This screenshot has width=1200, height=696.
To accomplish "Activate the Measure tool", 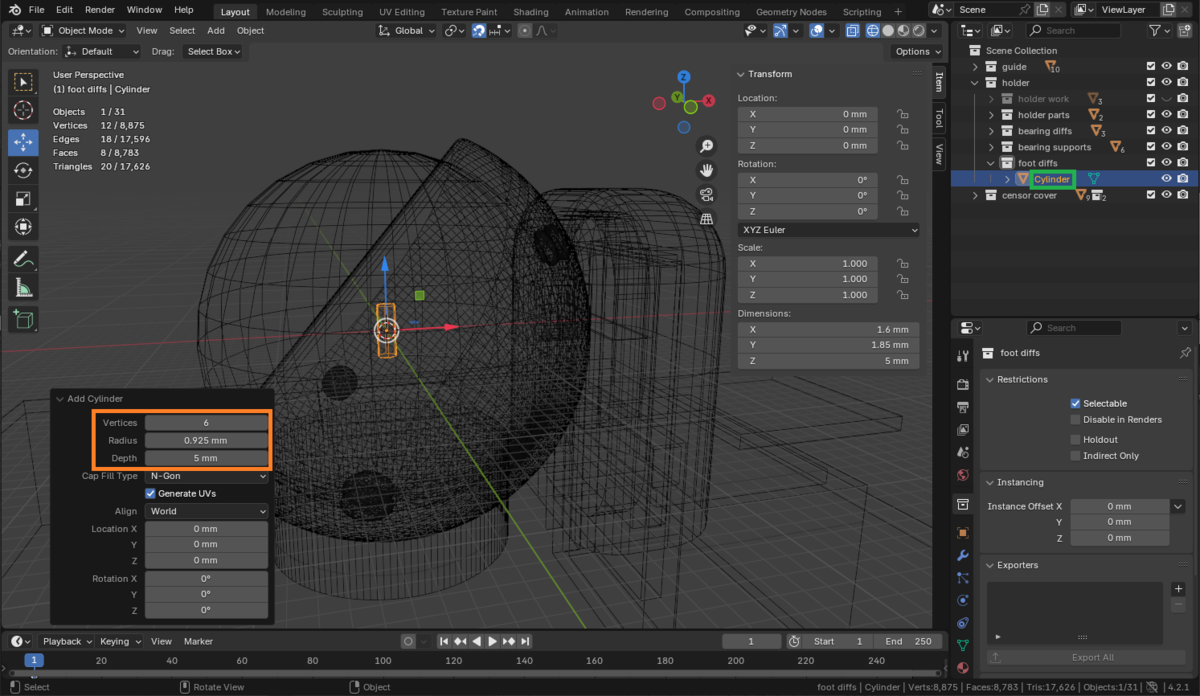I will [24, 288].
